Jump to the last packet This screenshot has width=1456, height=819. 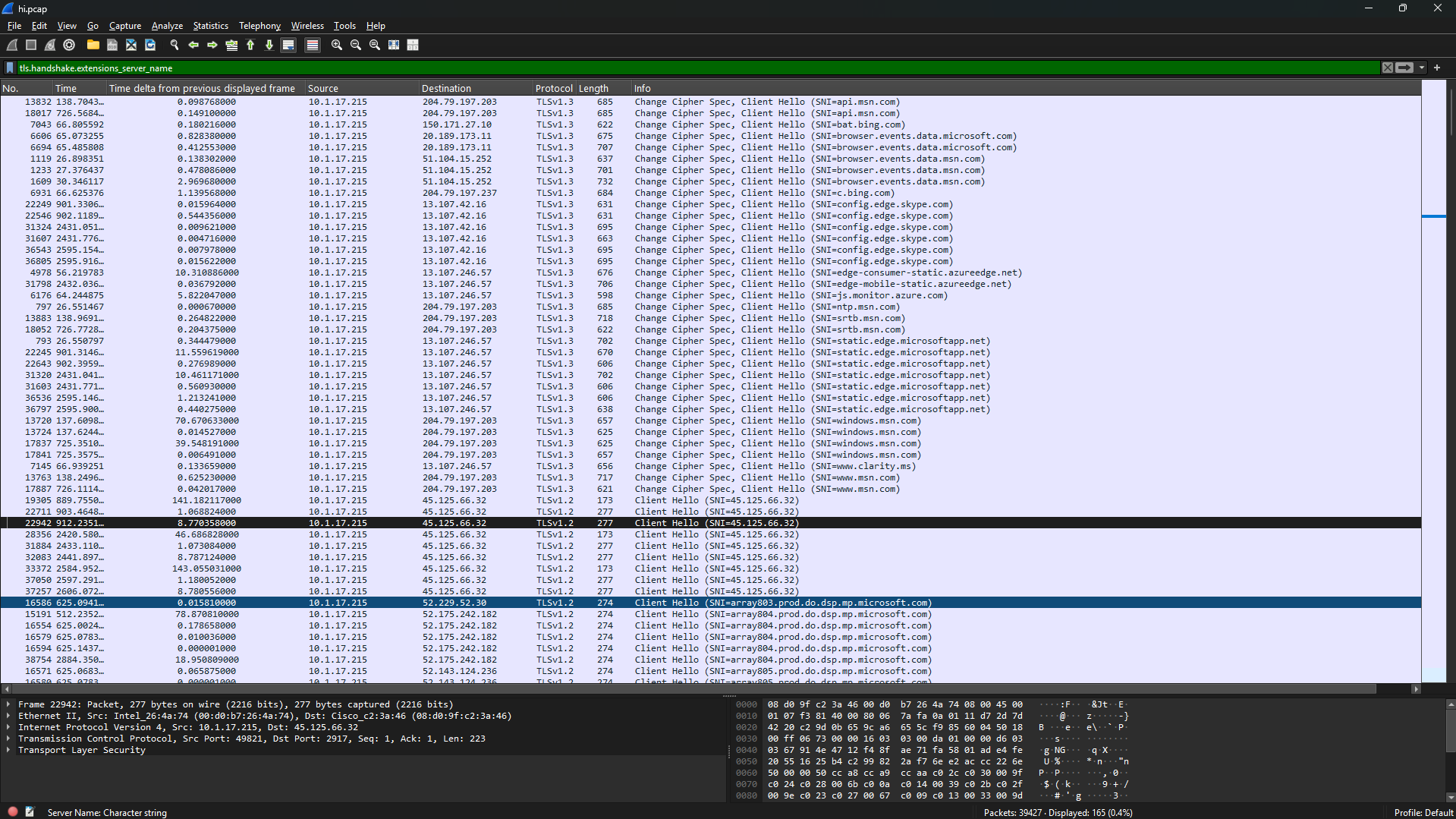(269, 46)
